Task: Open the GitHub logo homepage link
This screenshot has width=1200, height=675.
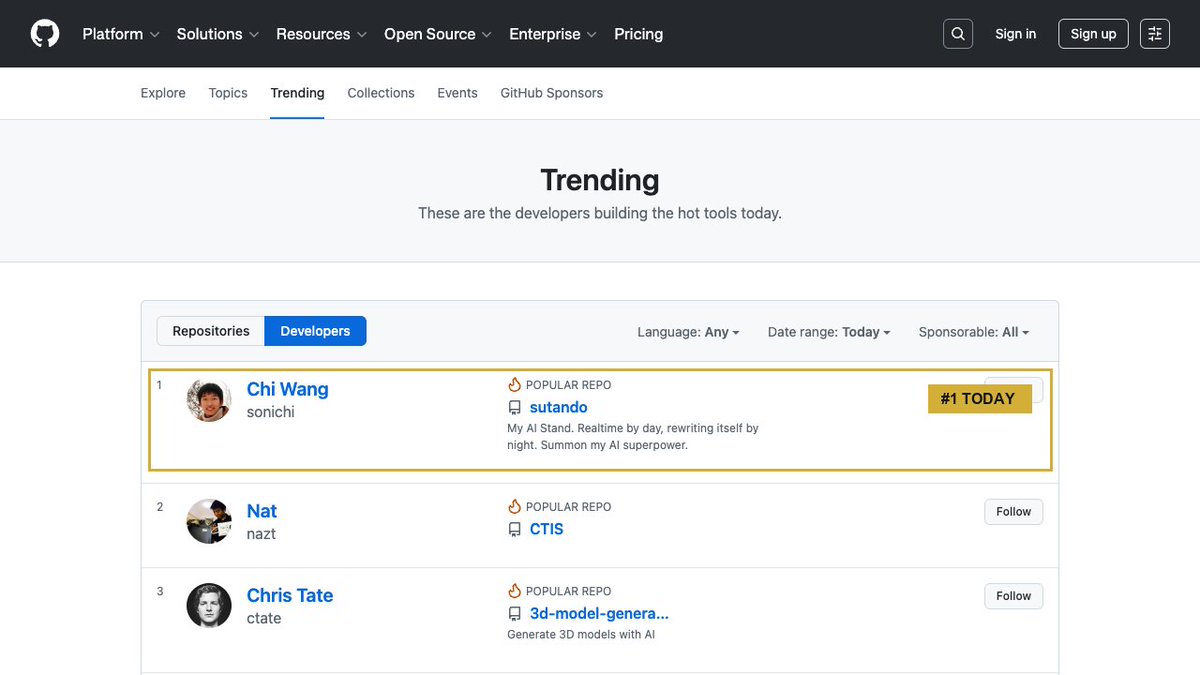Action: point(45,34)
